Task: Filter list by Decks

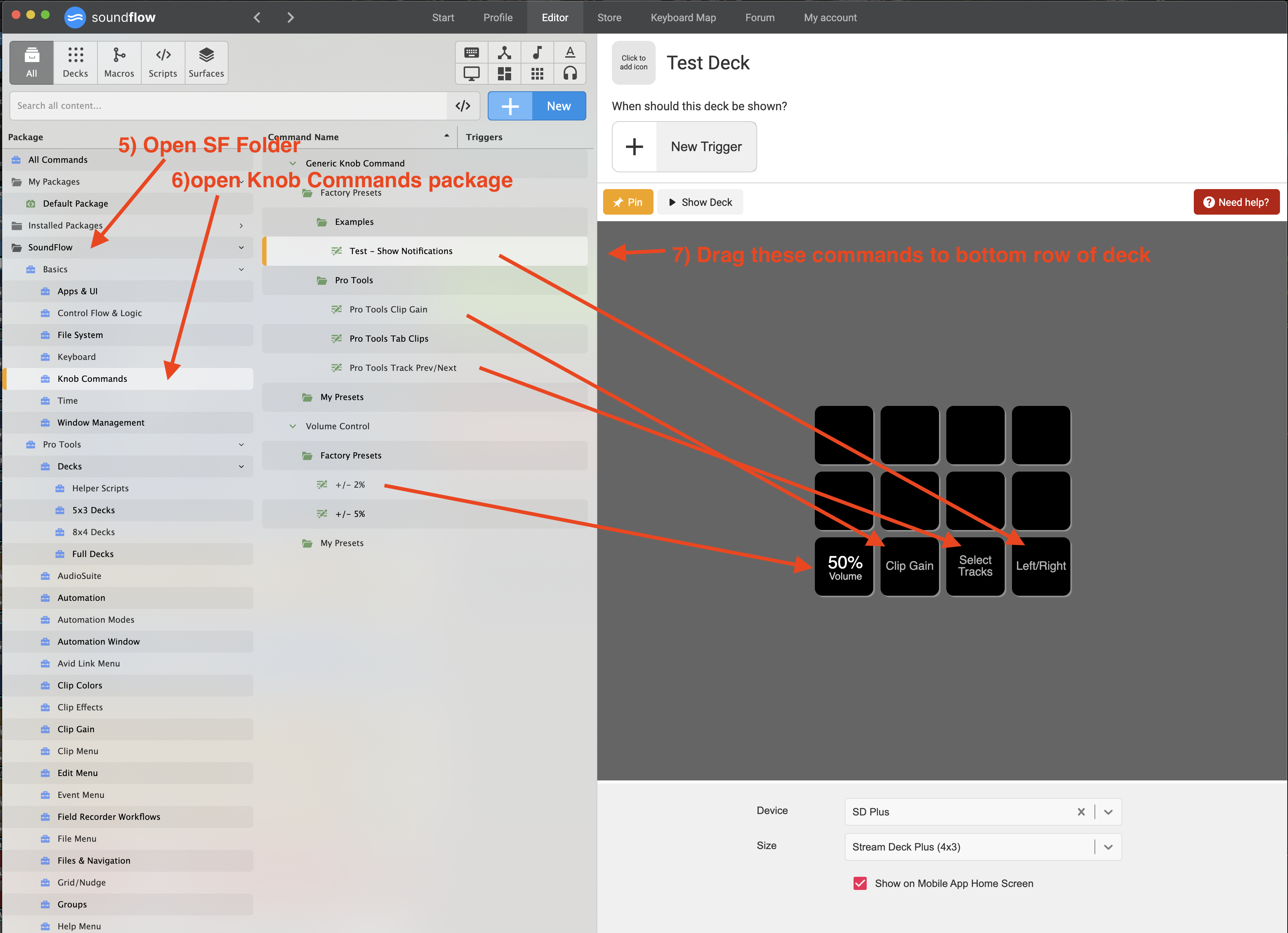Action: click(76, 62)
